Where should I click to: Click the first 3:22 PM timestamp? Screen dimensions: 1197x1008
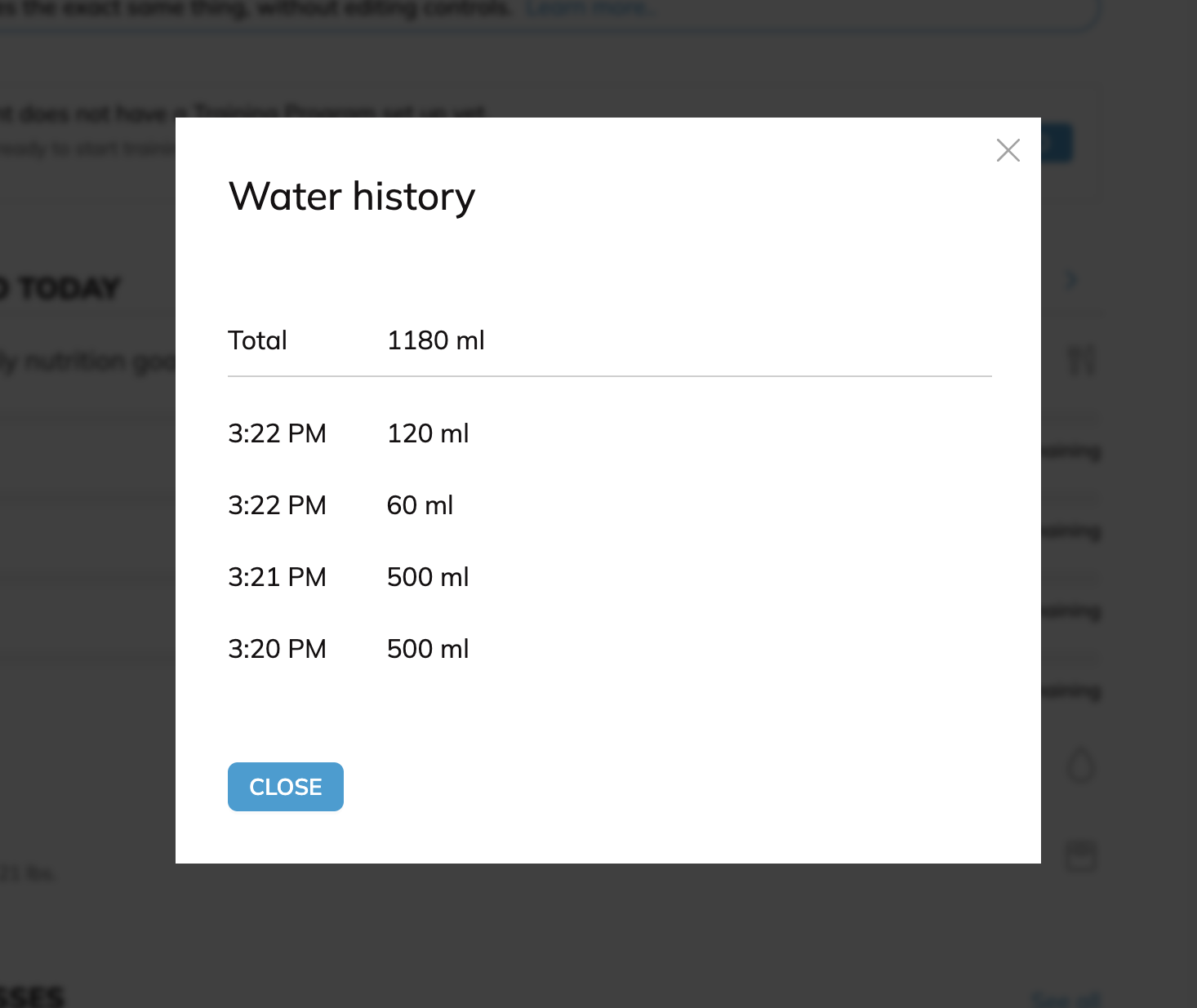click(277, 433)
